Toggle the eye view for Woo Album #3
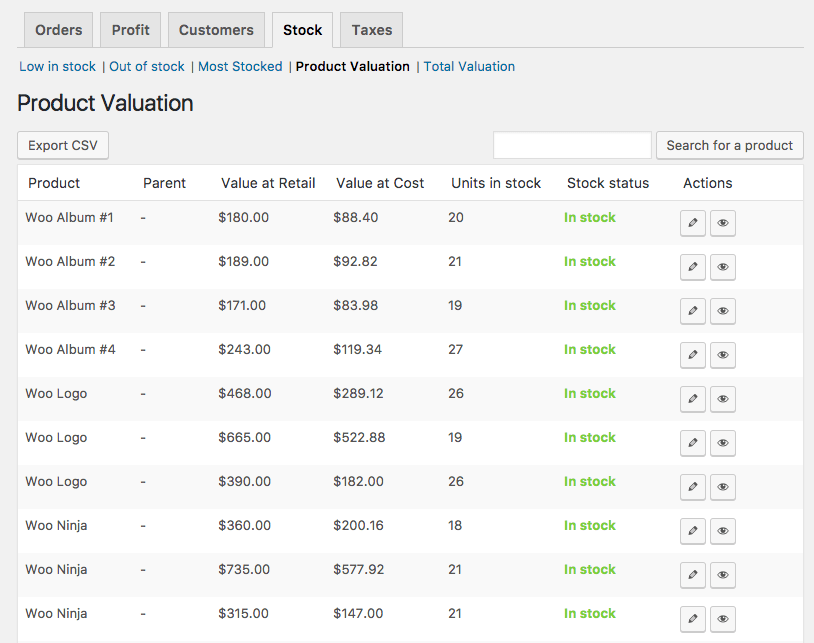Viewport: 814px width, 643px height. (722, 311)
